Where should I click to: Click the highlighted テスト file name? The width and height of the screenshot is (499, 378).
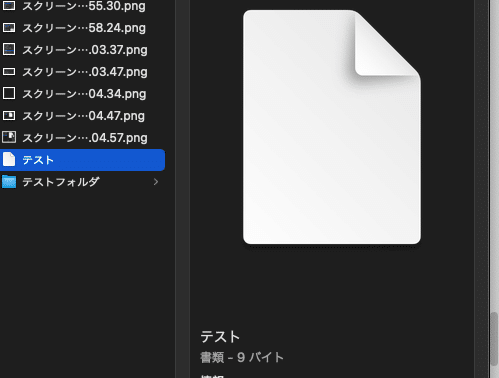click(38, 160)
